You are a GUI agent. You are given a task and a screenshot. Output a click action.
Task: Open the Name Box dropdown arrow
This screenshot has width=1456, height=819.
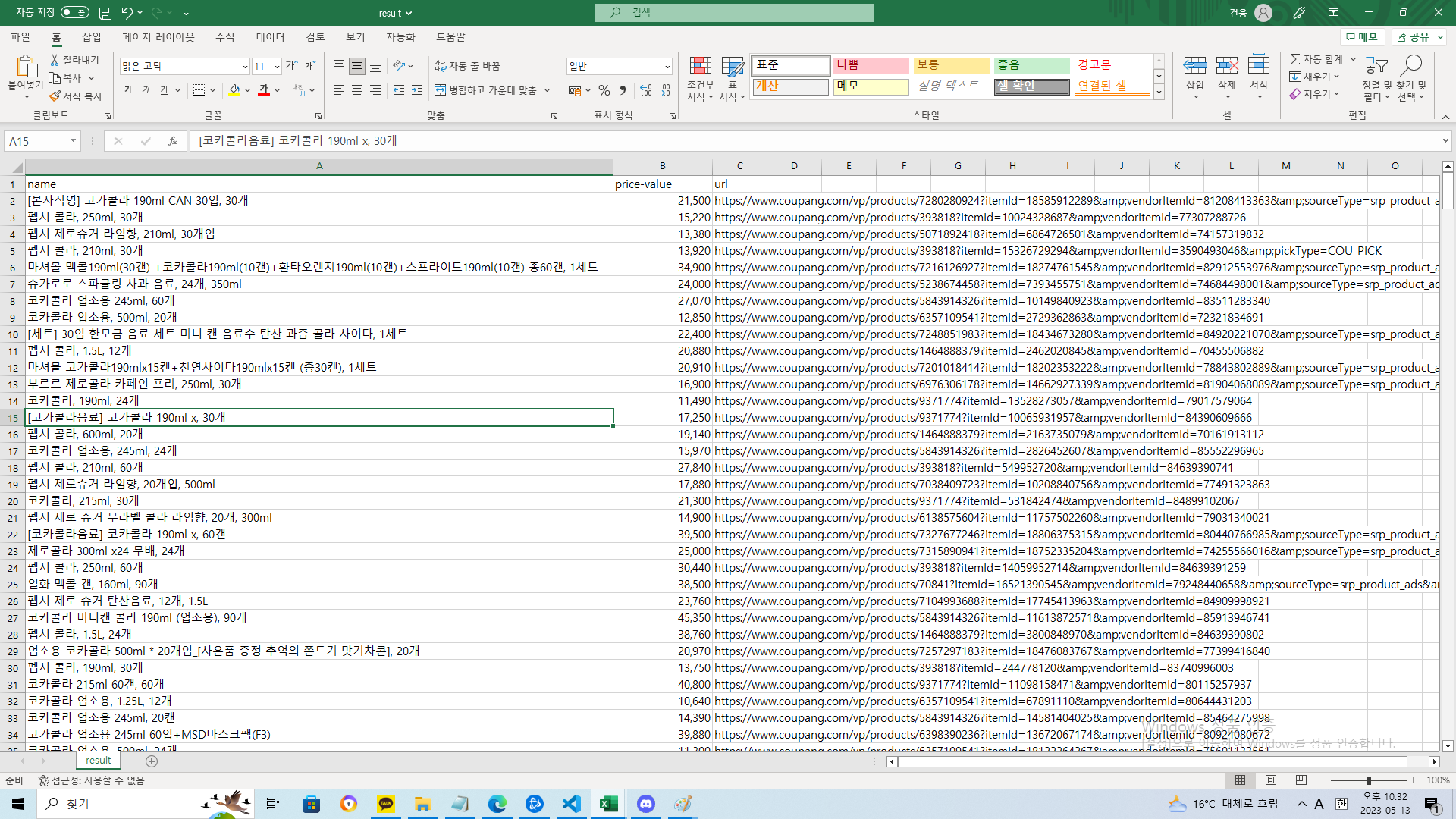(x=73, y=140)
